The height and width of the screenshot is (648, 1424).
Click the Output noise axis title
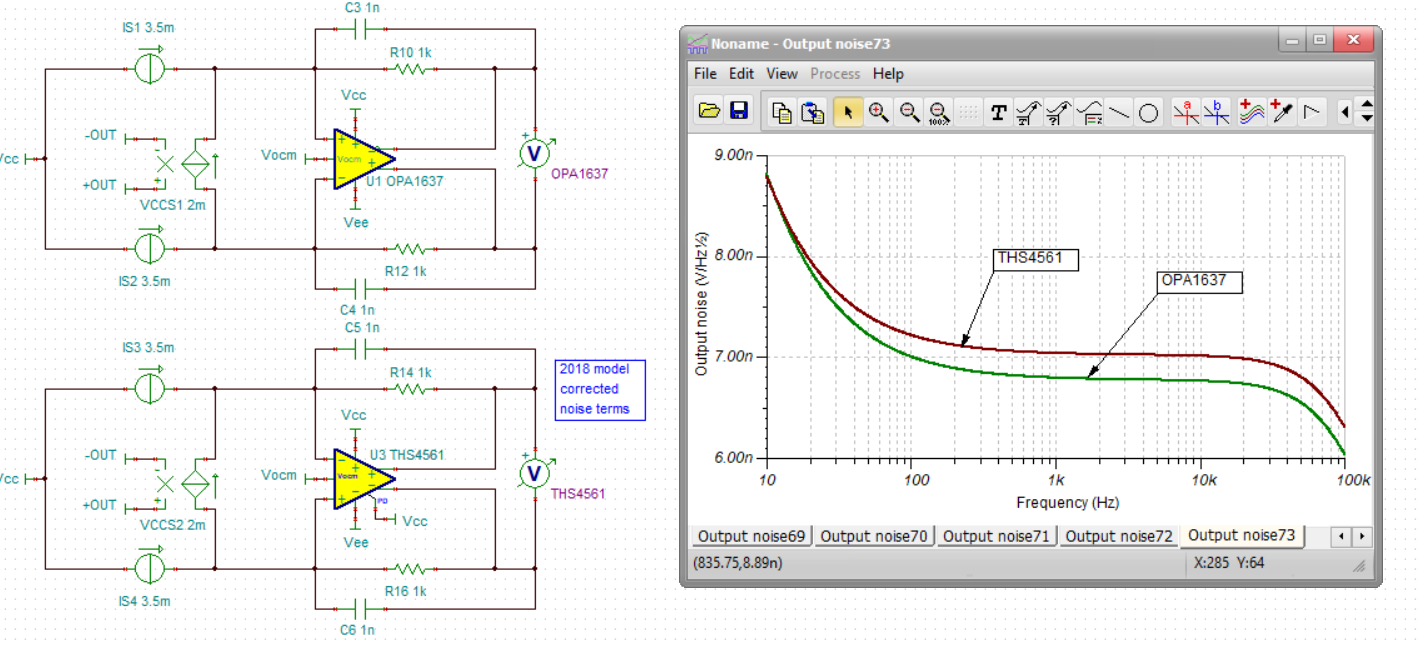[702, 304]
